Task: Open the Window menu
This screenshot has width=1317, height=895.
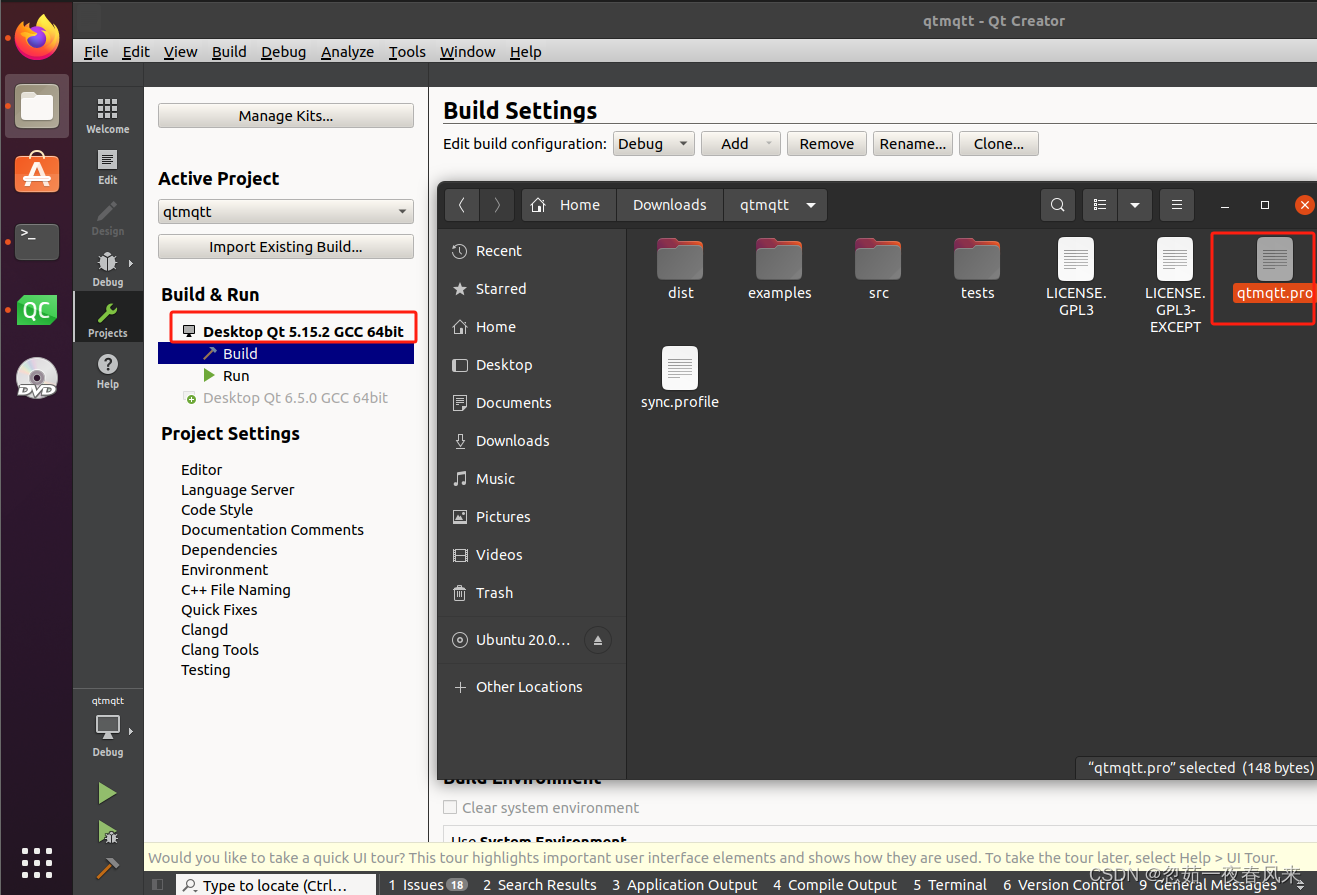Action: point(468,52)
